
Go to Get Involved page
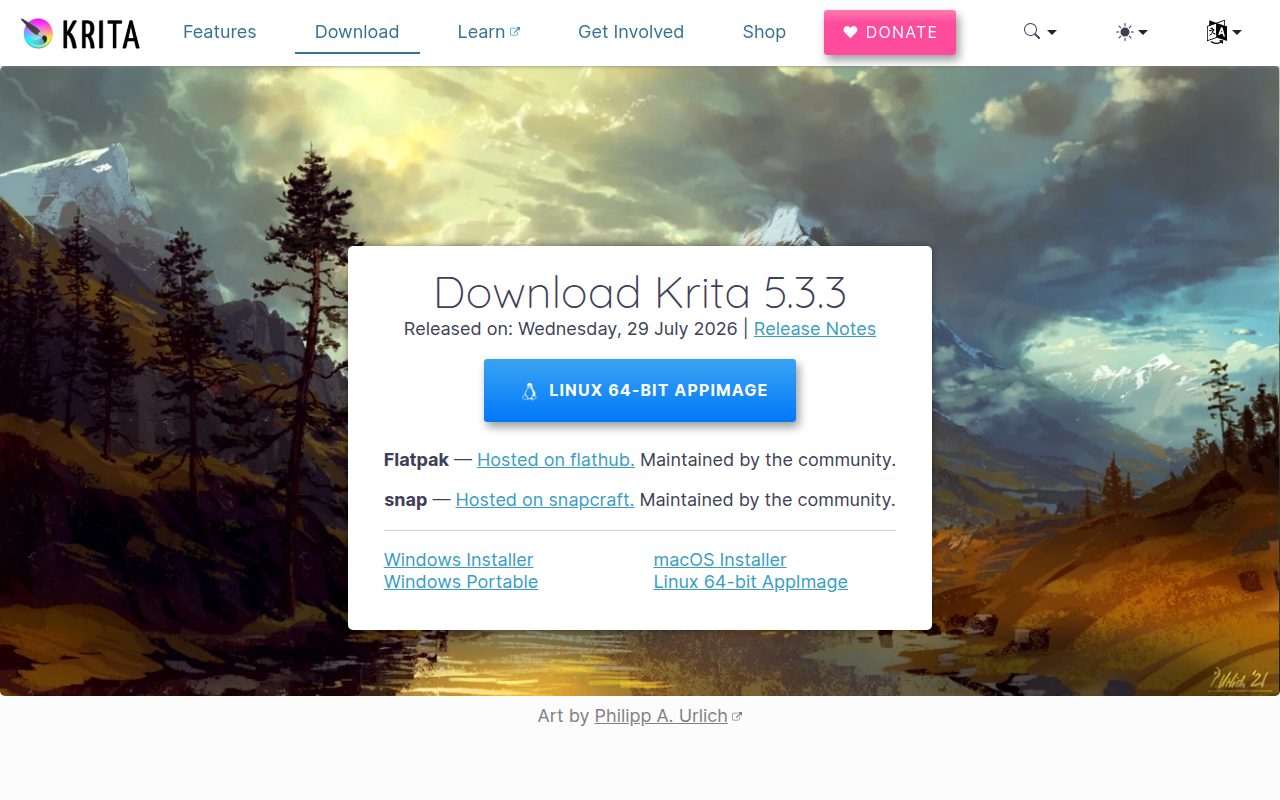[x=631, y=32]
